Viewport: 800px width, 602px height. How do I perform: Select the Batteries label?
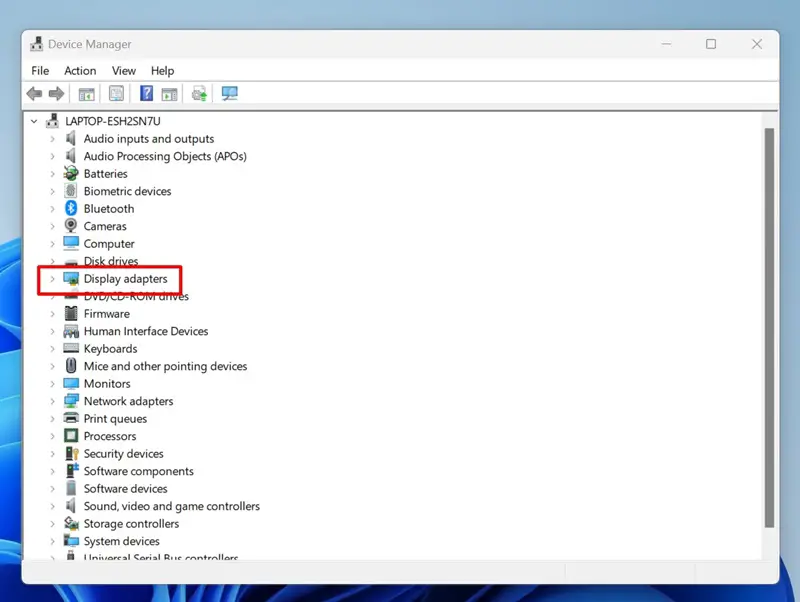tap(106, 173)
